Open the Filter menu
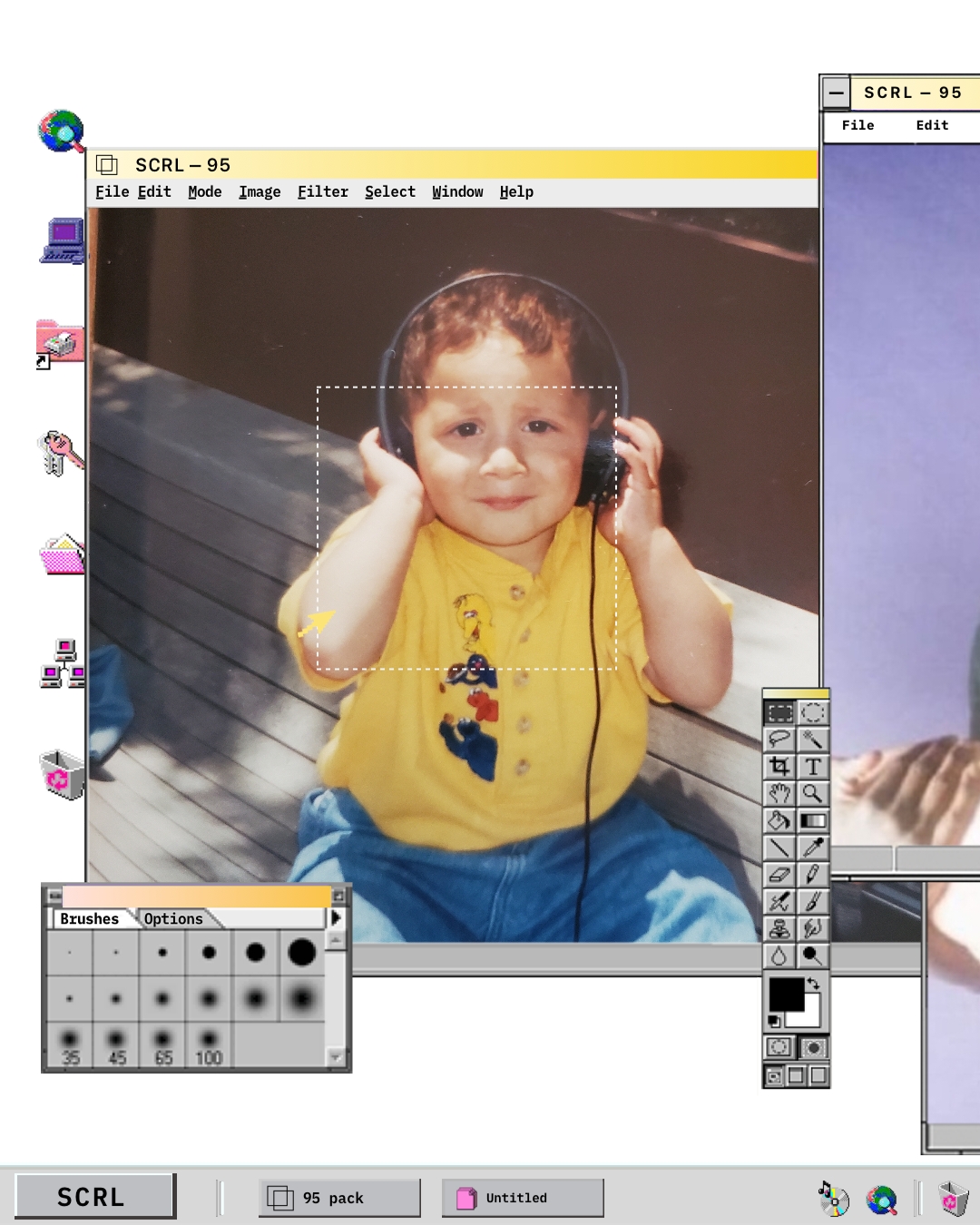Image resolution: width=980 pixels, height=1225 pixels. tap(322, 191)
